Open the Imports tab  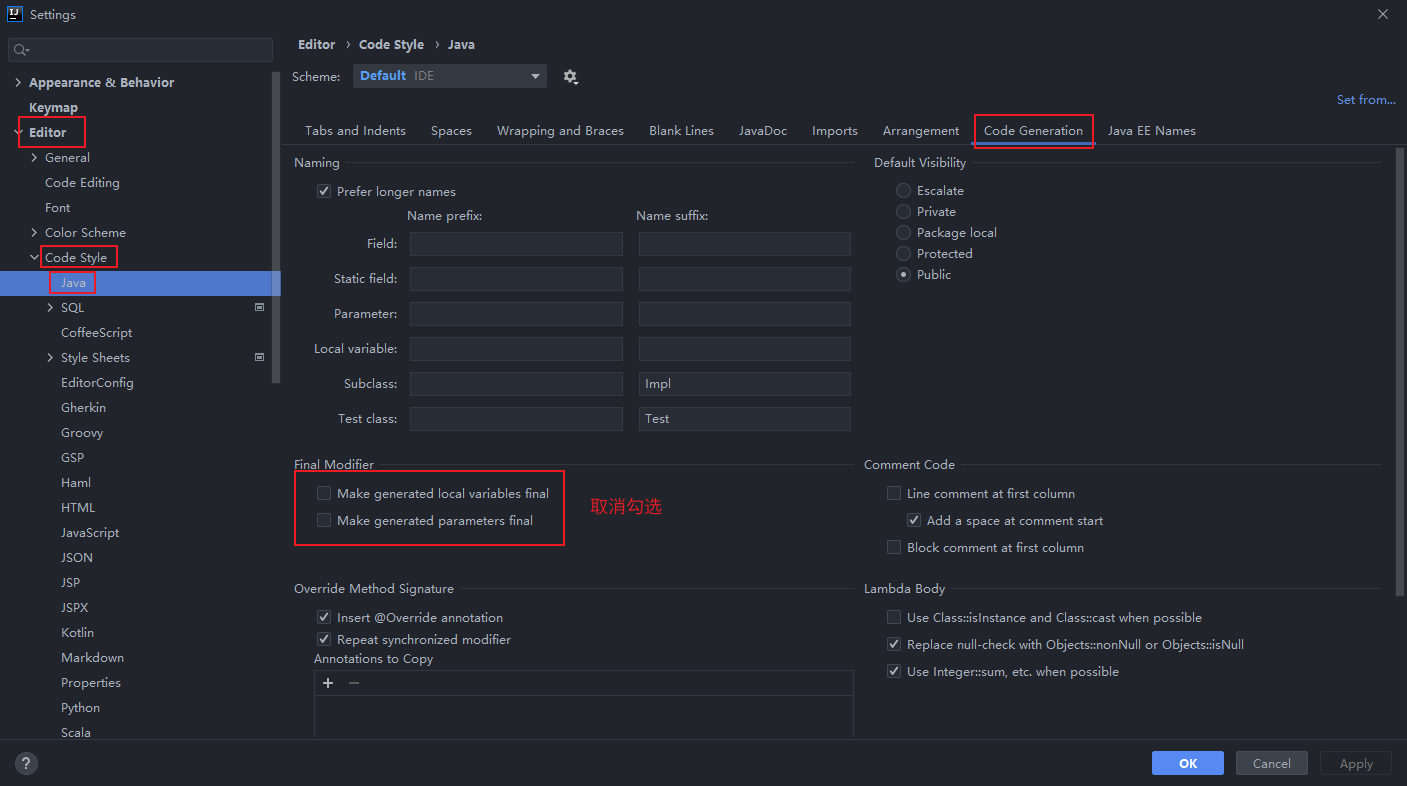point(834,131)
